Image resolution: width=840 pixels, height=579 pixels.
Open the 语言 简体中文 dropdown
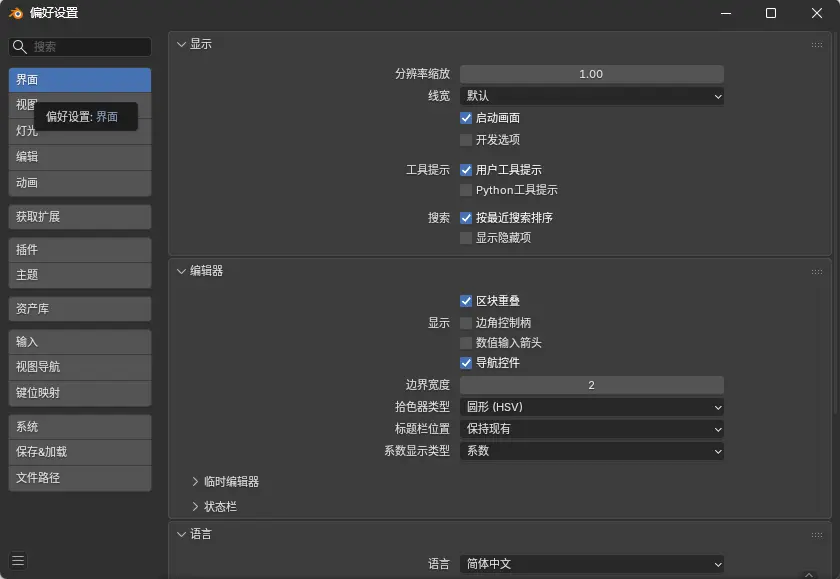coord(592,564)
